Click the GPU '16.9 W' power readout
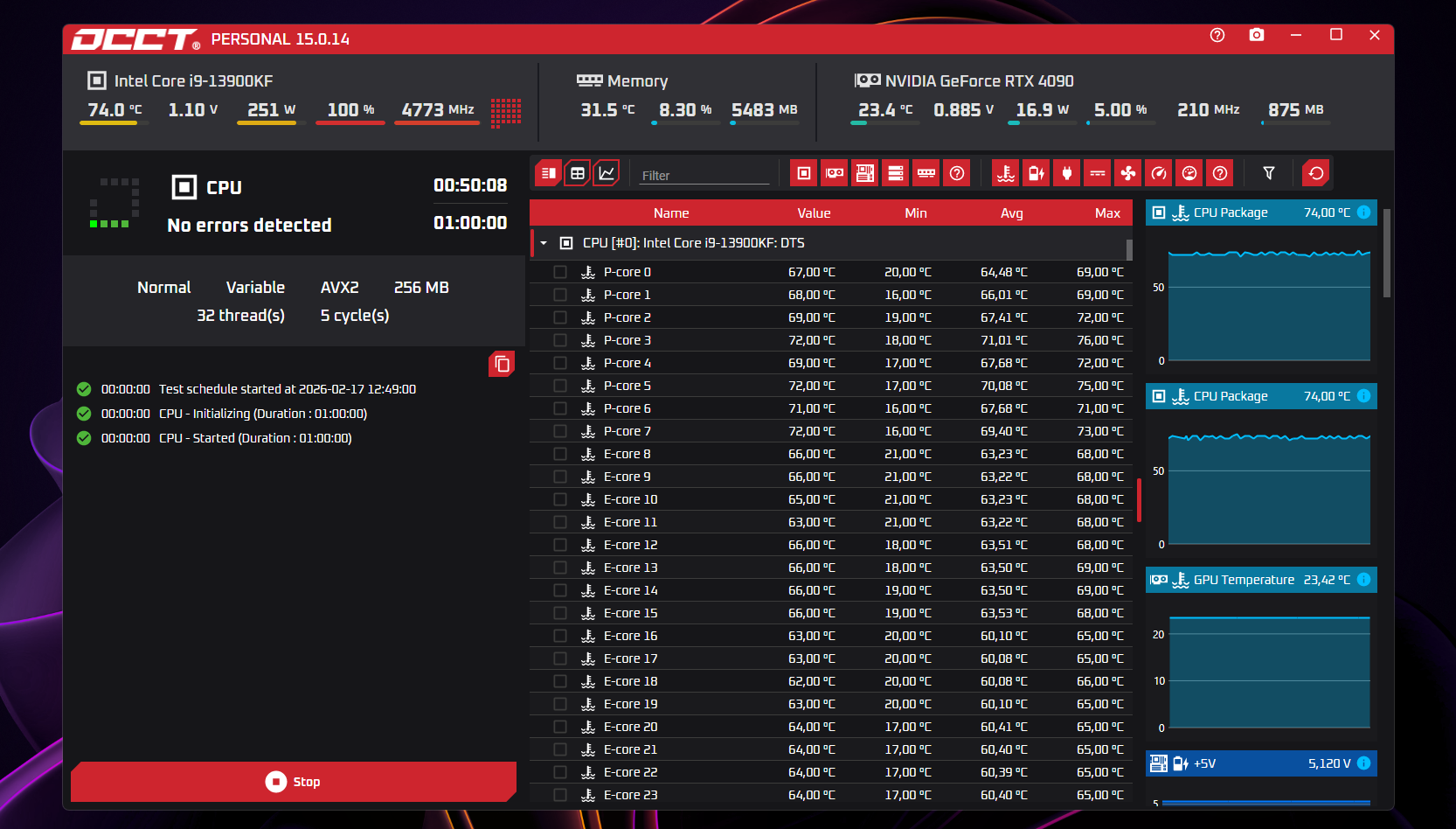Screen dimensions: 1456x829 coord(1043,110)
